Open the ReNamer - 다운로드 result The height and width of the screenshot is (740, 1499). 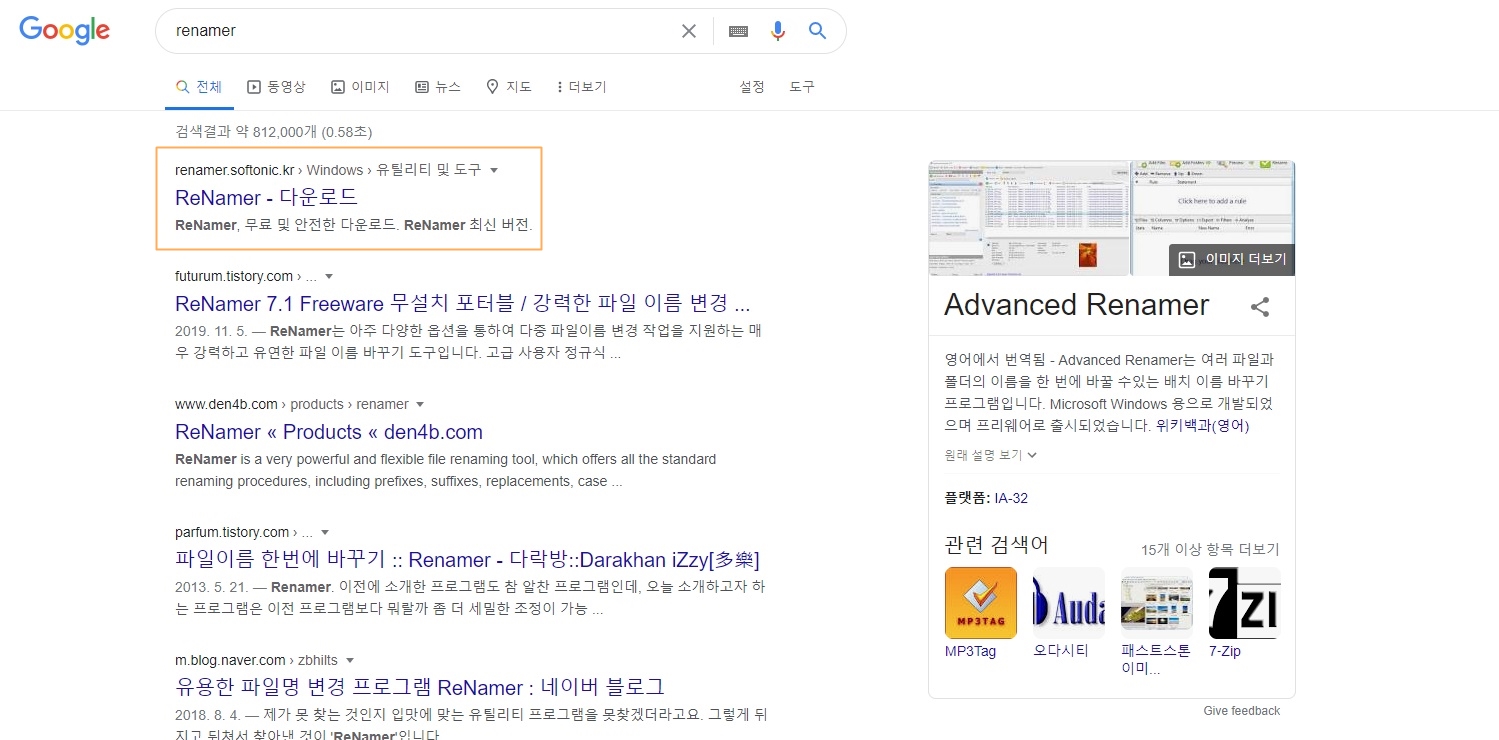coord(266,197)
